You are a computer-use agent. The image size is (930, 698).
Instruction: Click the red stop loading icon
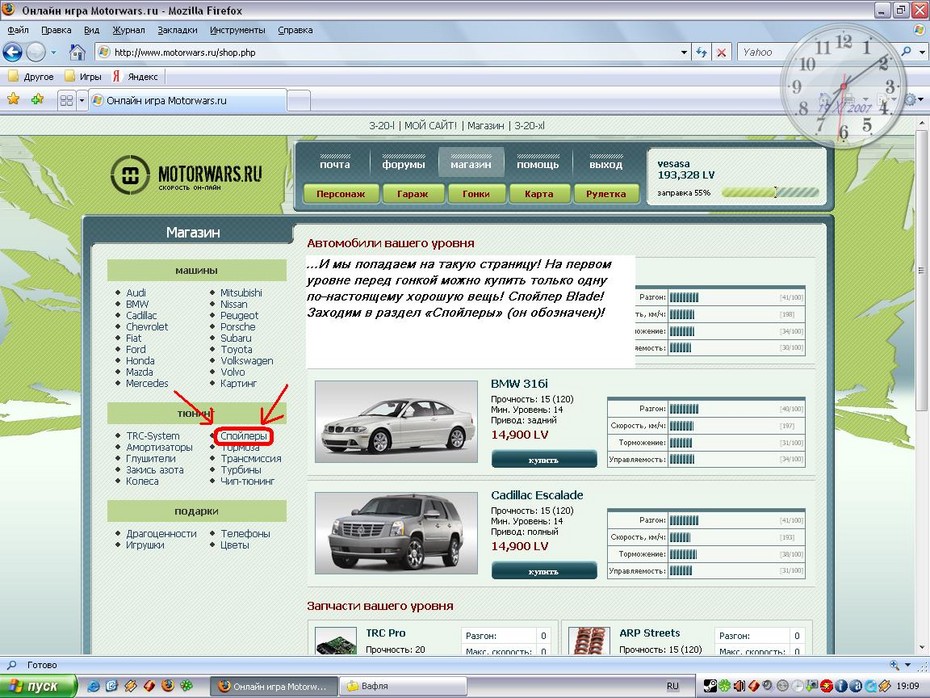tap(721, 52)
